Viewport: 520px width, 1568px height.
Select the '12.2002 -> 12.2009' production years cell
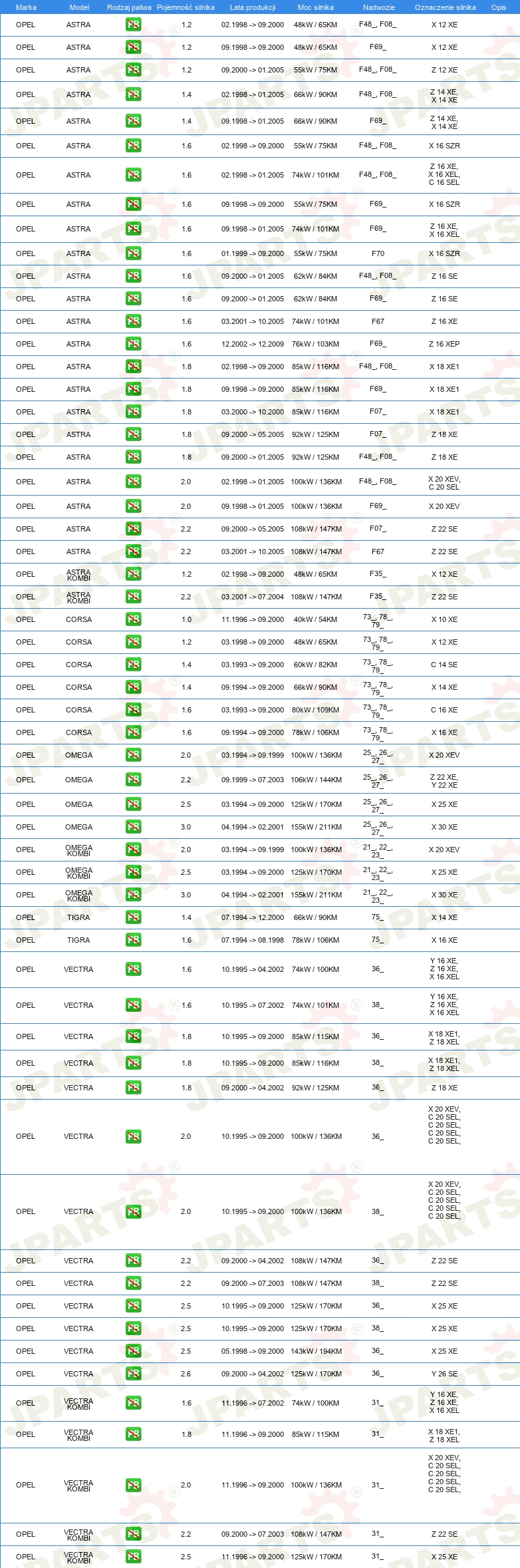pyautogui.click(x=253, y=344)
